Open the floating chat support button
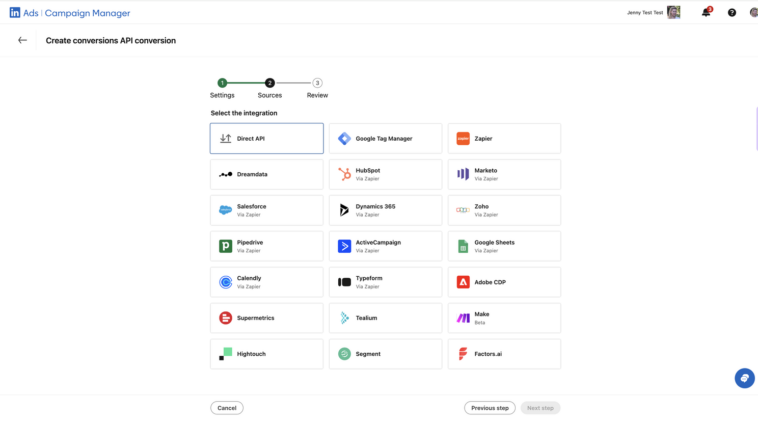Image resolution: width=758 pixels, height=421 pixels. tap(743, 378)
